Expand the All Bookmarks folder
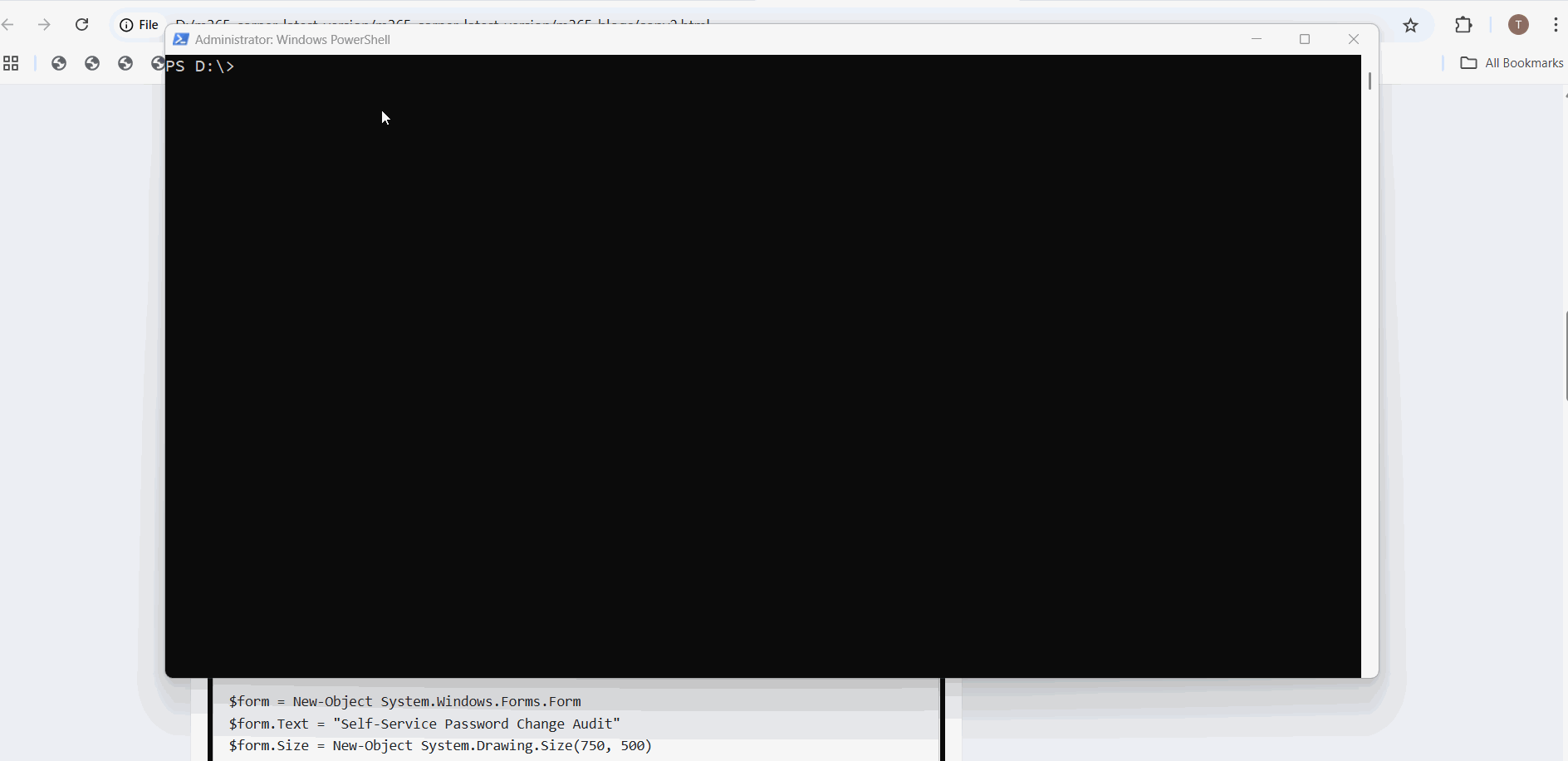This screenshot has height=761, width=1568. (x=1512, y=63)
